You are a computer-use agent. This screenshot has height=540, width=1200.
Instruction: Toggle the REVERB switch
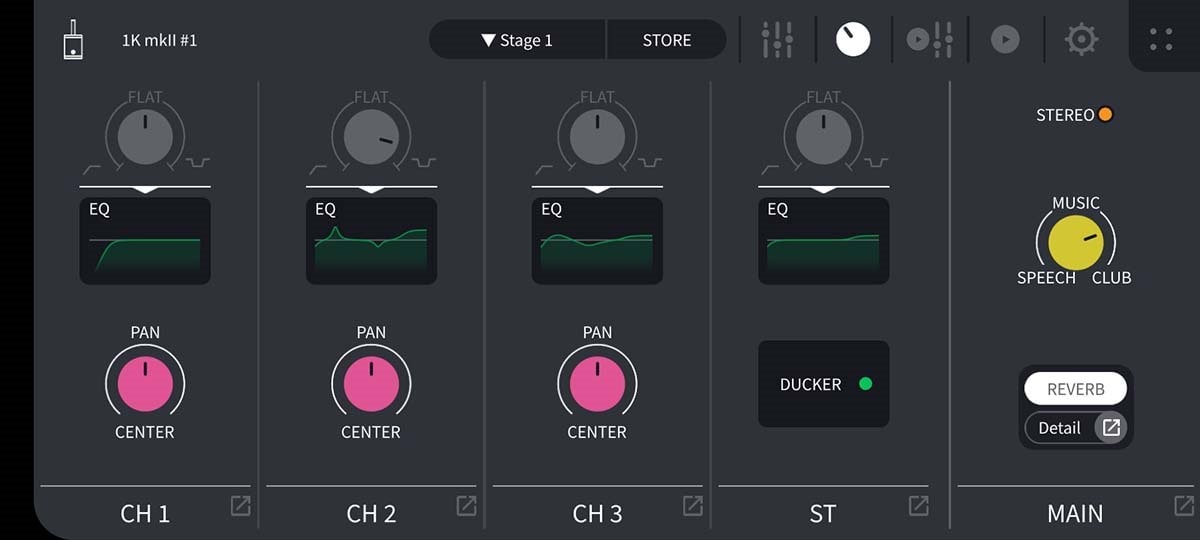[1075, 389]
